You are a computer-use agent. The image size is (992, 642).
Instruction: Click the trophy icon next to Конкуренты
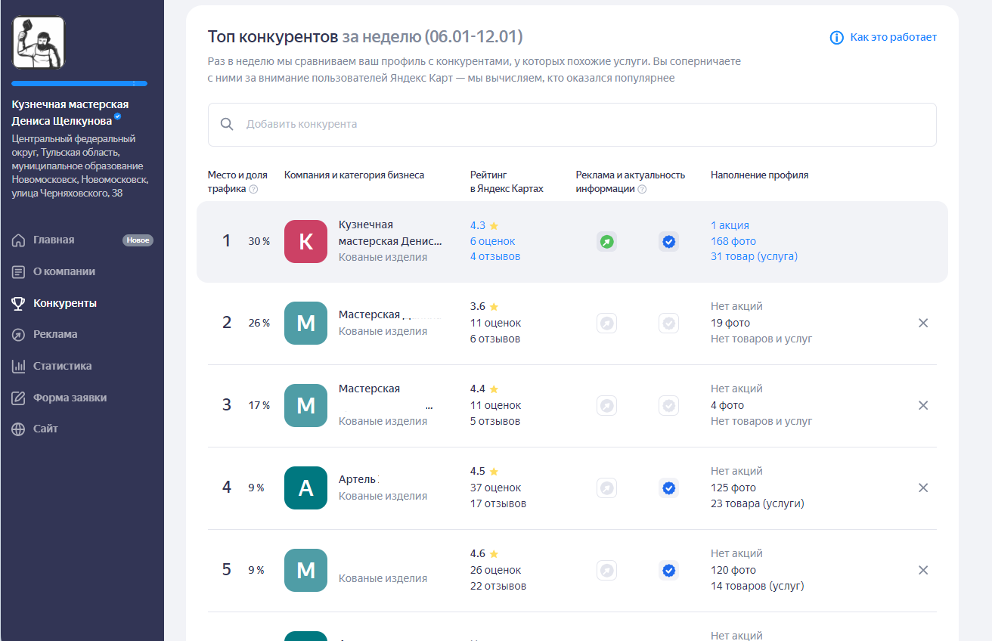point(18,303)
